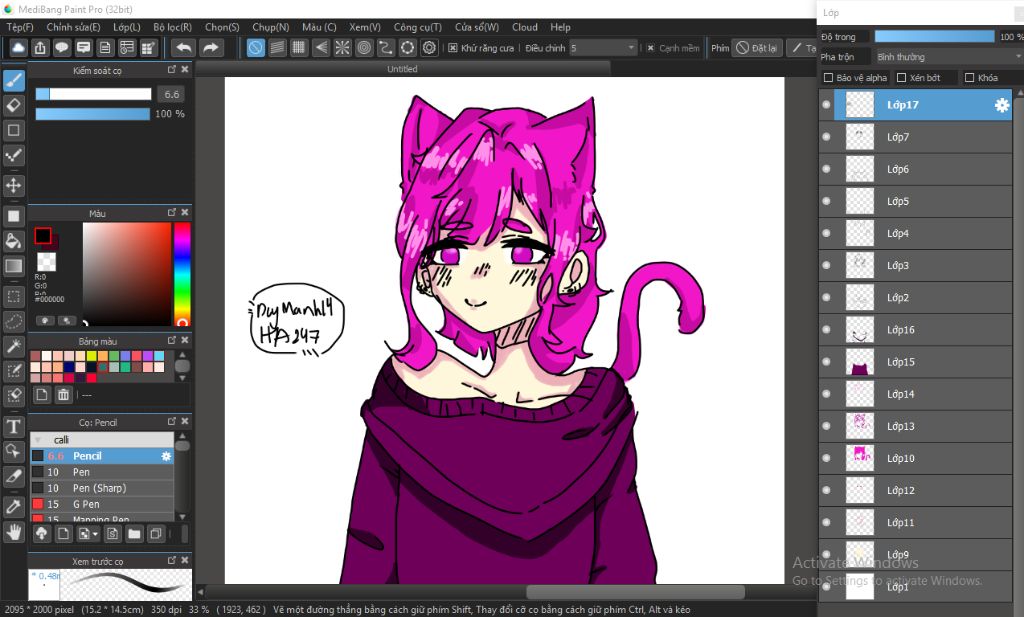Image resolution: width=1024 pixels, height=617 pixels.
Task: Hide layer Lớp16 visibility dot
Action: point(827,329)
